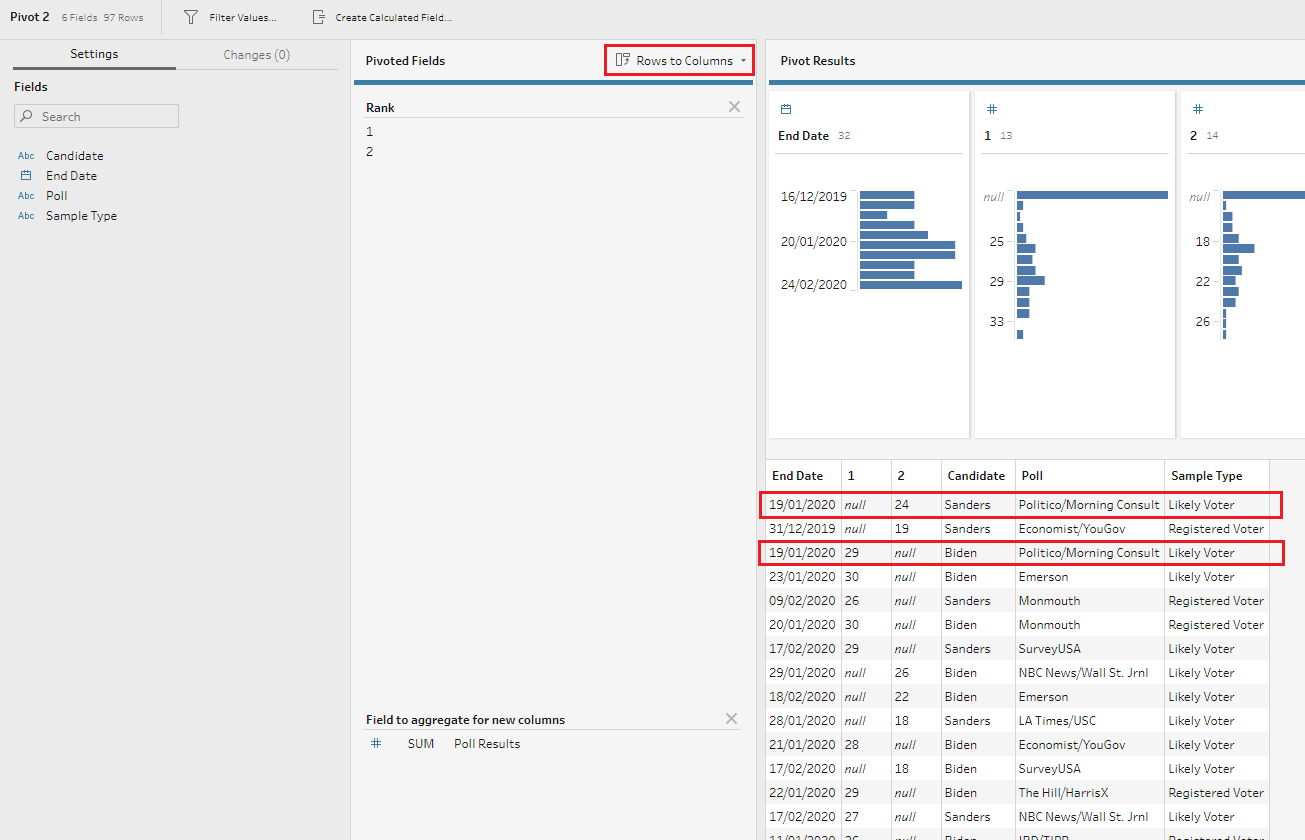Click the Pivot 2 step name
Viewport: 1305px width, 840px height.
pyautogui.click(x=30, y=17)
